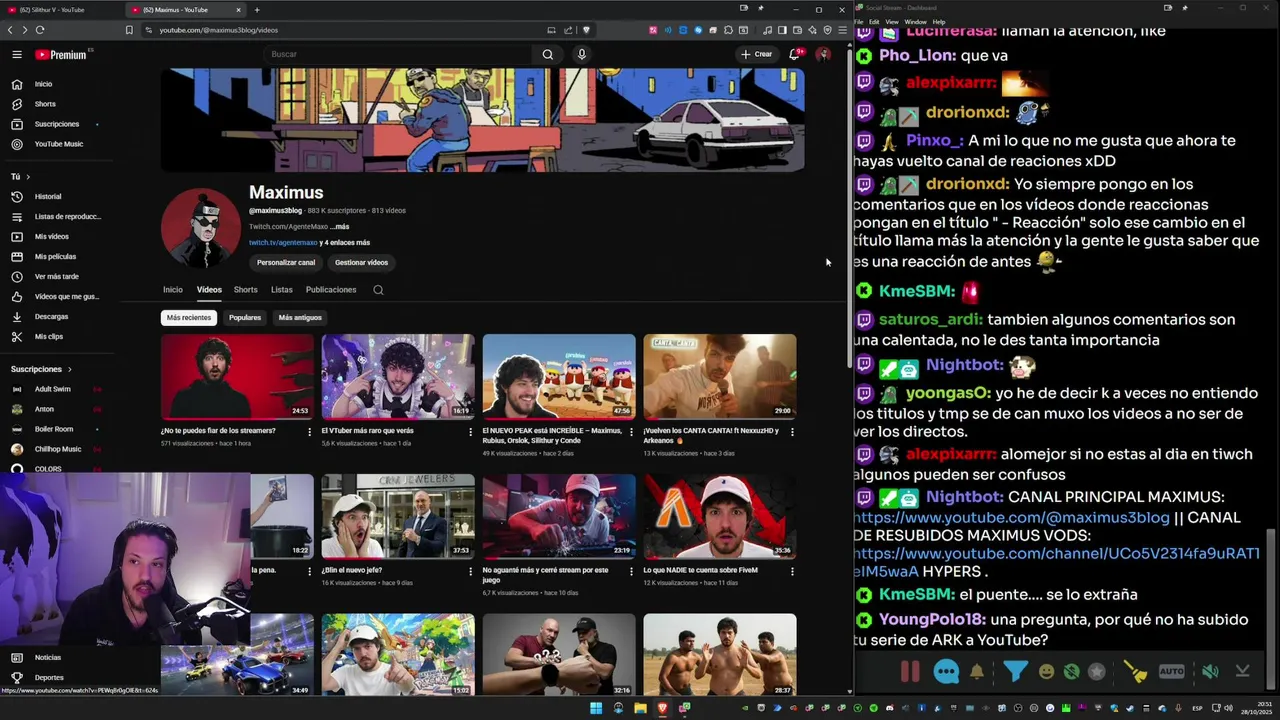Open options for Lo que NADIE te cuenta sobre FiveM
Screen dimensions: 1280x720
pyautogui.click(x=792, y=572)
